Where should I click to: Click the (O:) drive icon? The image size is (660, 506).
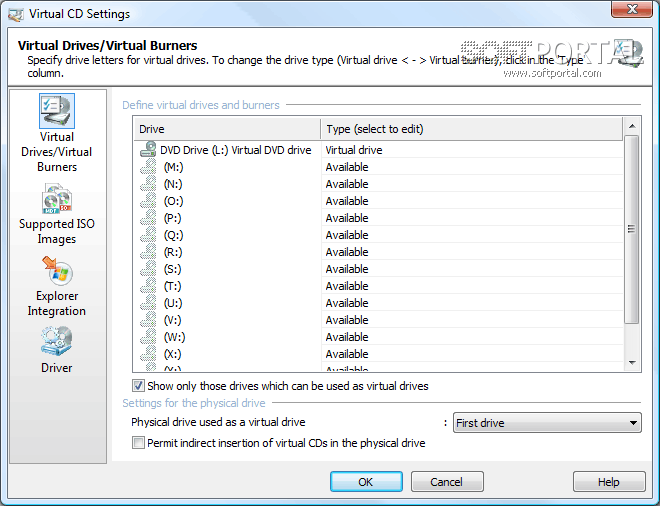148,201
